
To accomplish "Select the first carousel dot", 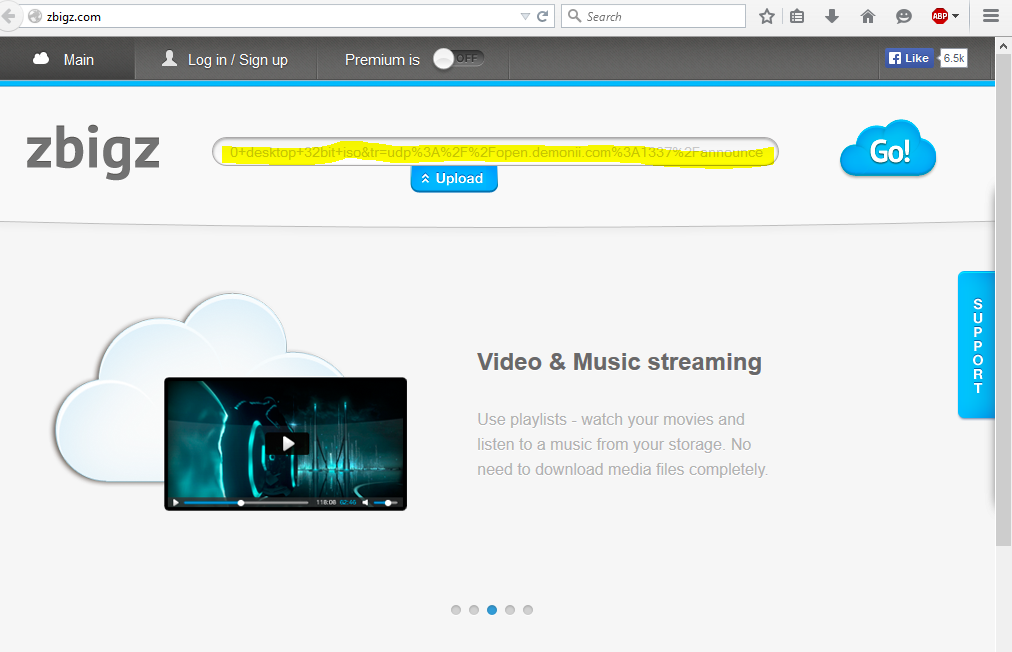I will click(456, 610).
